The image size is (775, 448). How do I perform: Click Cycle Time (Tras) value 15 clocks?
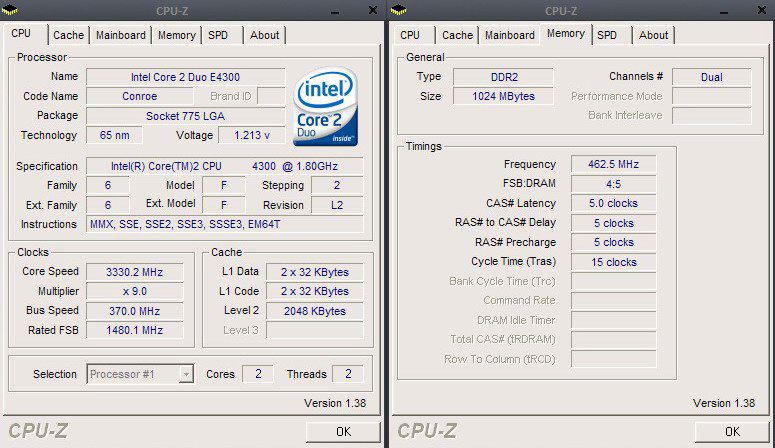click(613, 262)
